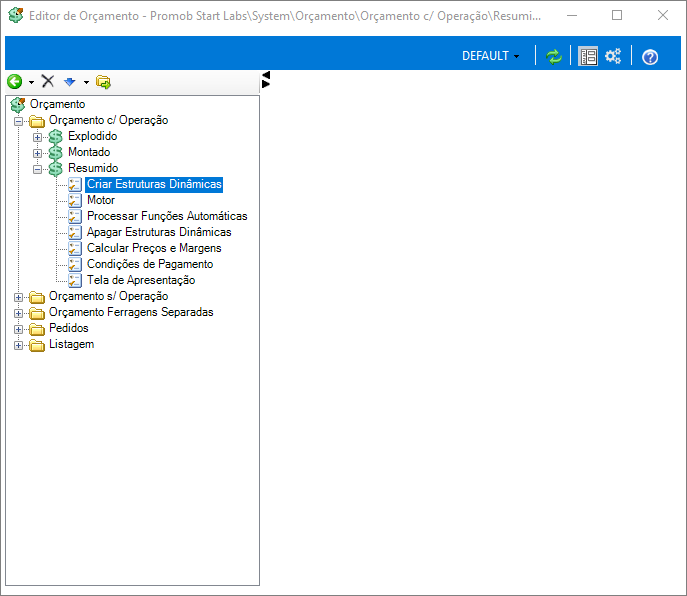Click the Resumido dollar icon
Screen dimensions: 687x596
(x=55, y=169)
